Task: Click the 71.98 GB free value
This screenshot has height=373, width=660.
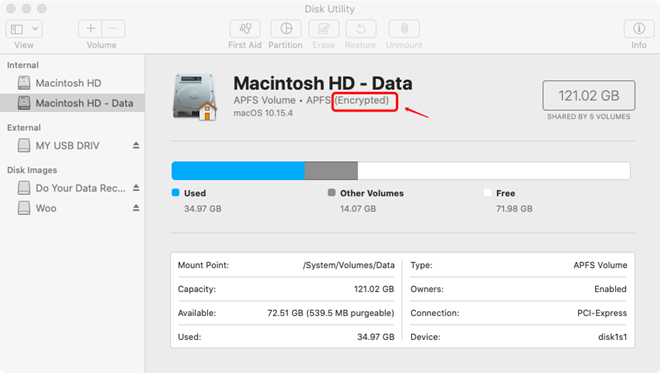Action: (514, 209)
